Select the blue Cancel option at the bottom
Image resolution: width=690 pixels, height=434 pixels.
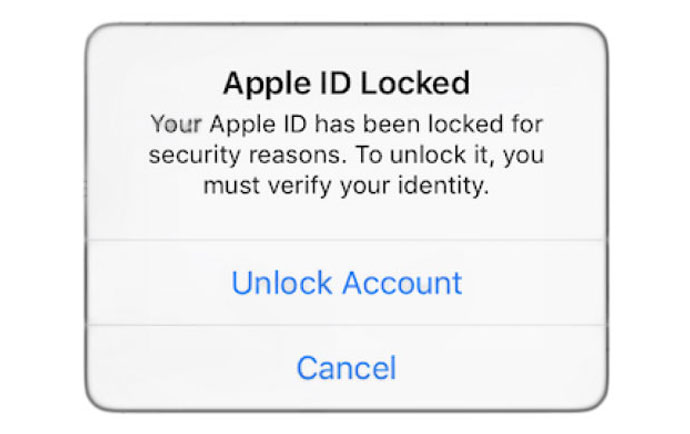[346, 367]
